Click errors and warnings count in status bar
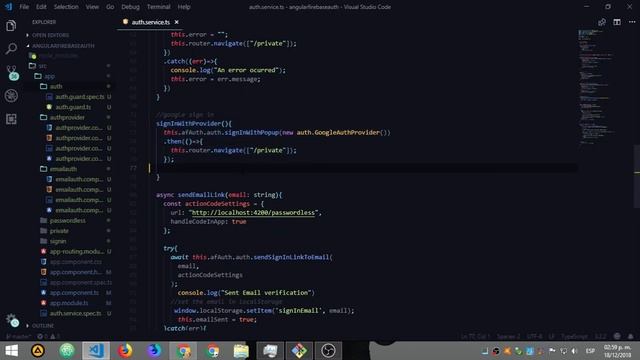The image size is (640, 360). pos(48,337)
